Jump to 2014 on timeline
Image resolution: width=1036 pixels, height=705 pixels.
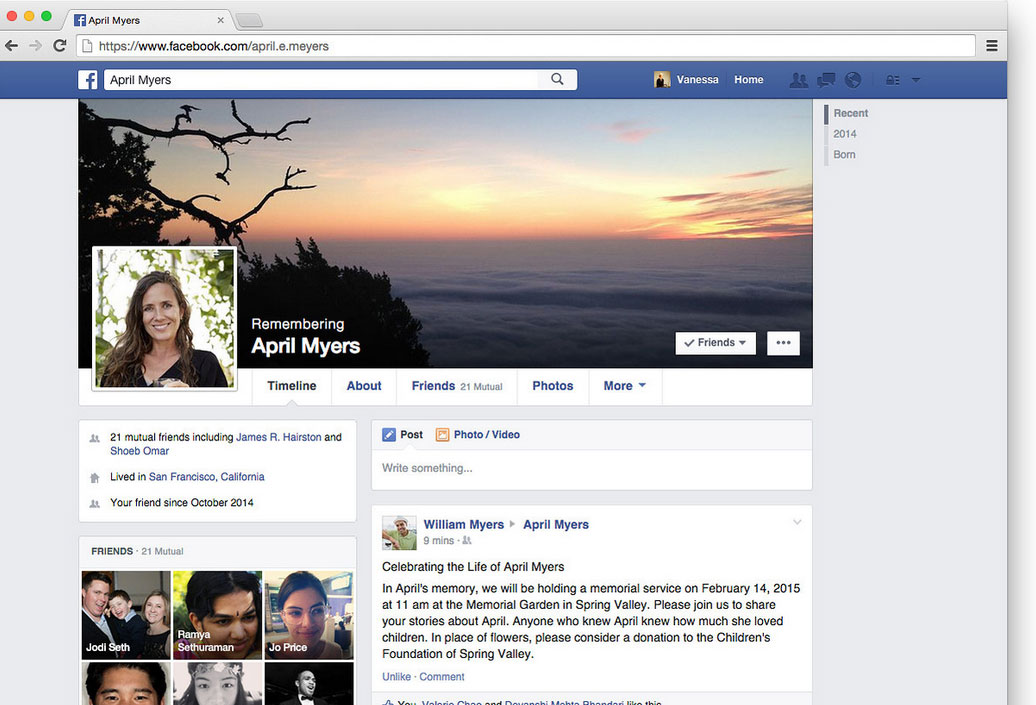845,134
